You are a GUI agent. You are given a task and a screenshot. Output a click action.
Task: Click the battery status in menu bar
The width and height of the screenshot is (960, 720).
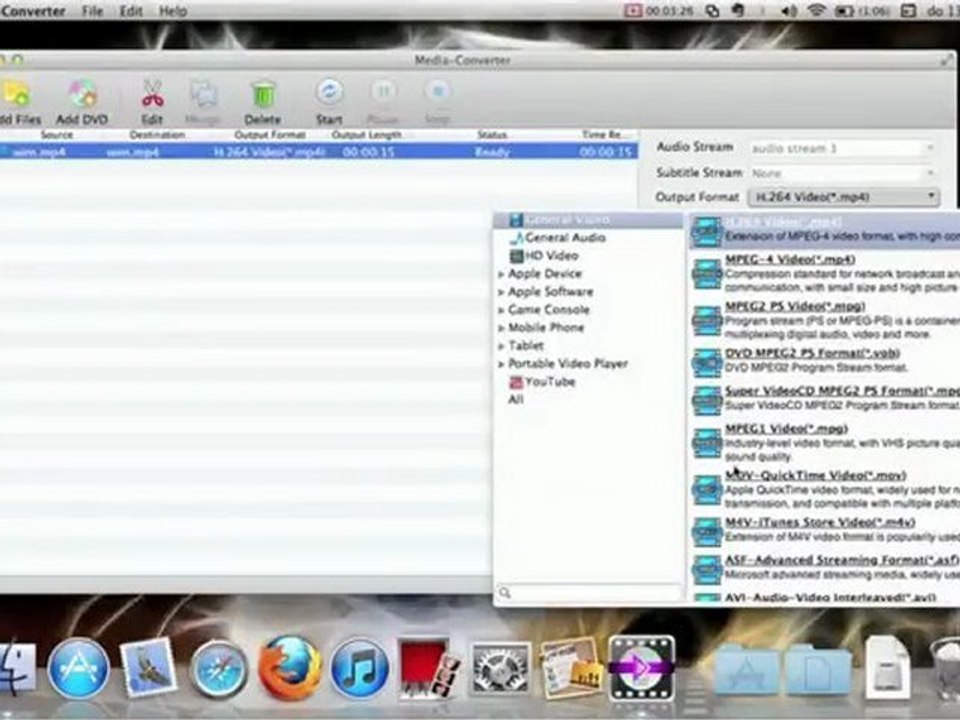coord(863,11)
